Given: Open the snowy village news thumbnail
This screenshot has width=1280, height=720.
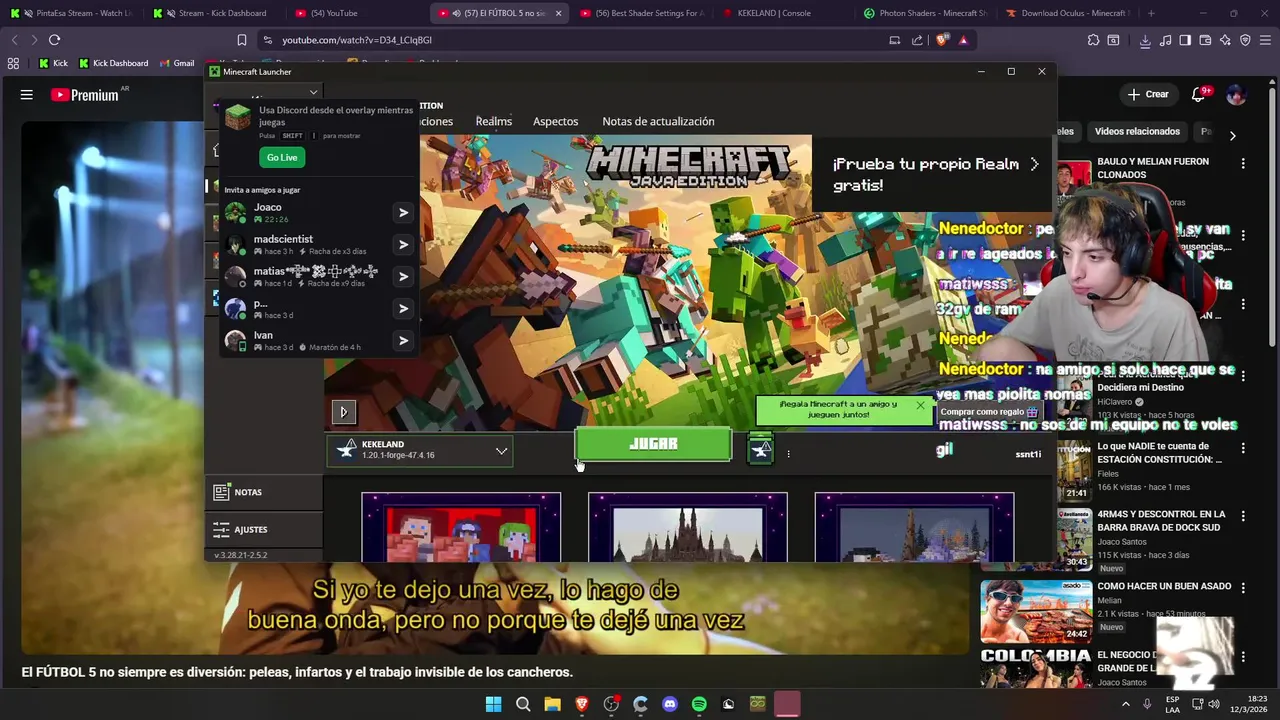Looking at the screenshot, I should [x=914, y=527].
